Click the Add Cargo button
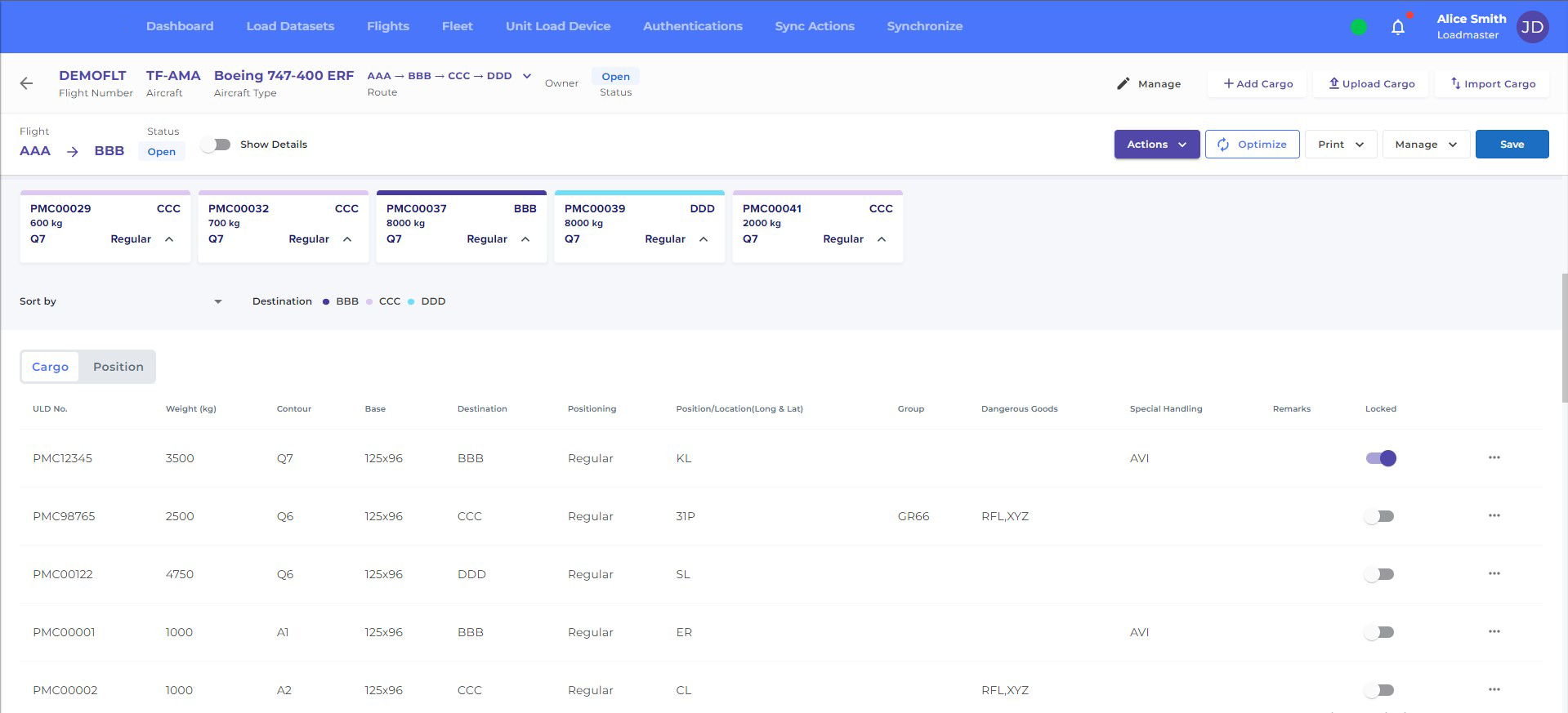The image size is (1568, 713). pos(1258,83)
